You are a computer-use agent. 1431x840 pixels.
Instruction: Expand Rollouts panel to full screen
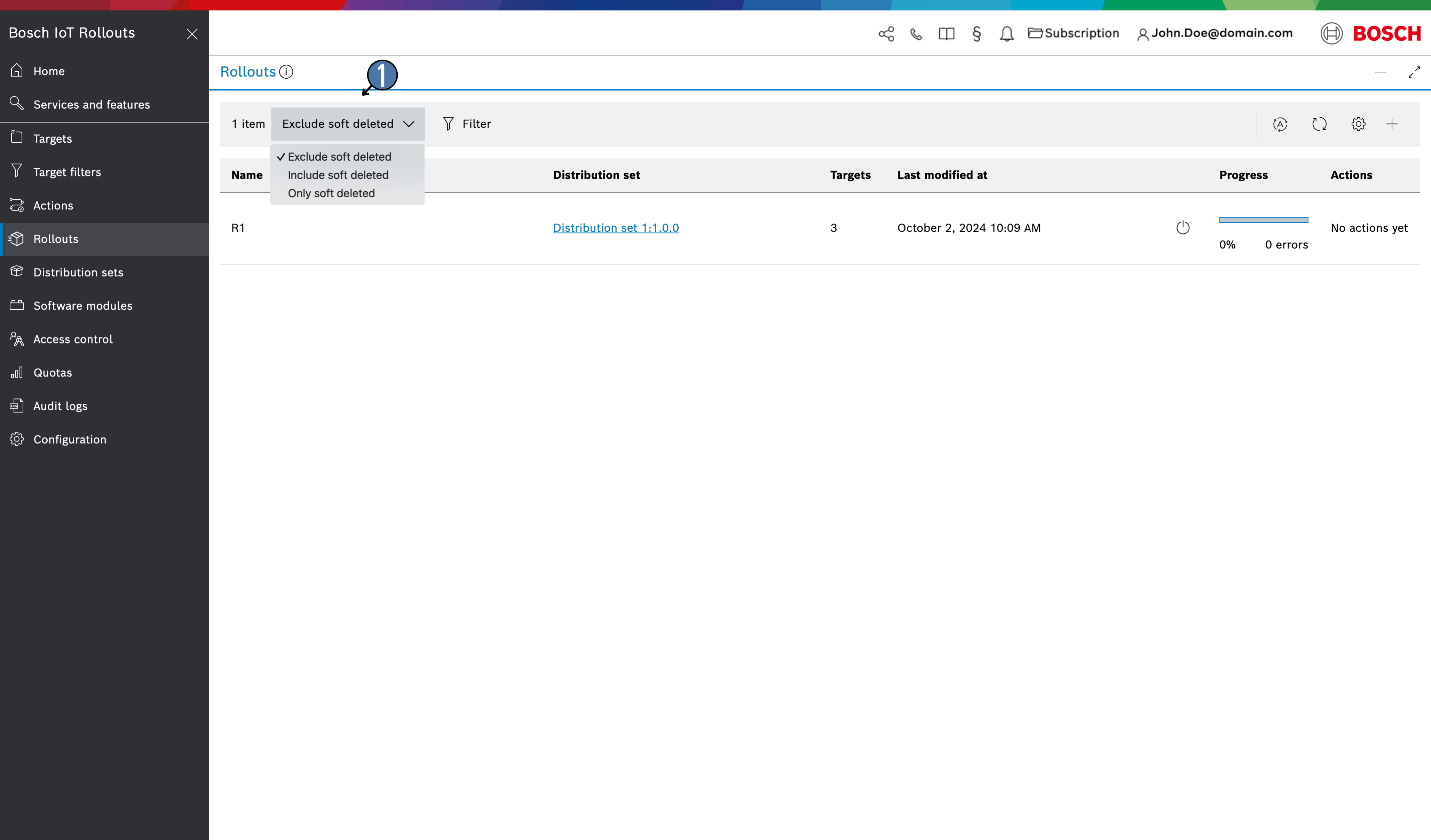tap(1414, 72)
